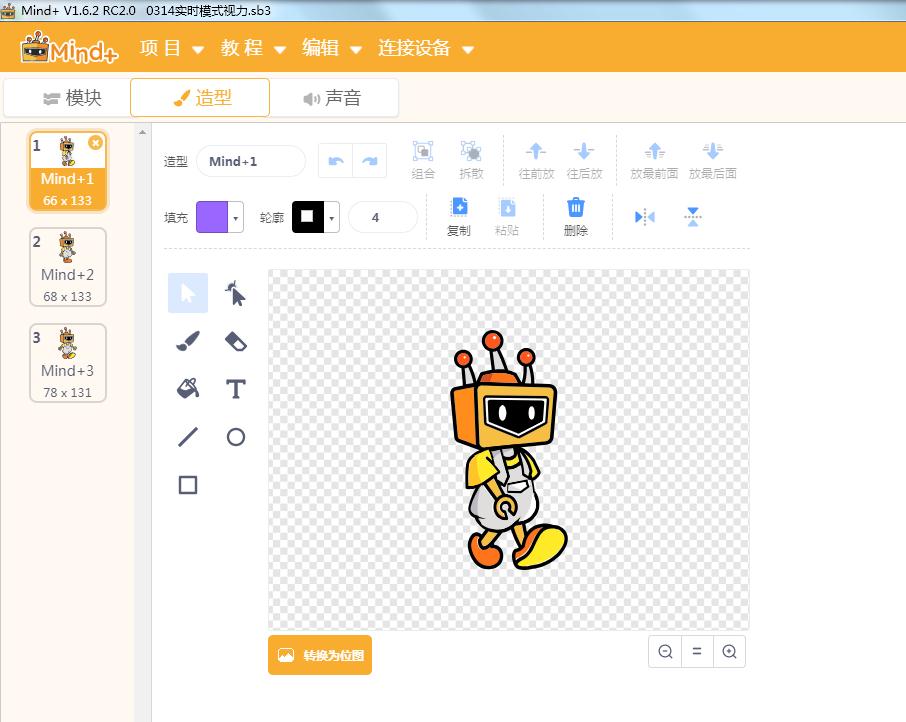Viewport: 906px width, 722px height.
Task: Open the 项目 menu
Action: coord(172,48)
